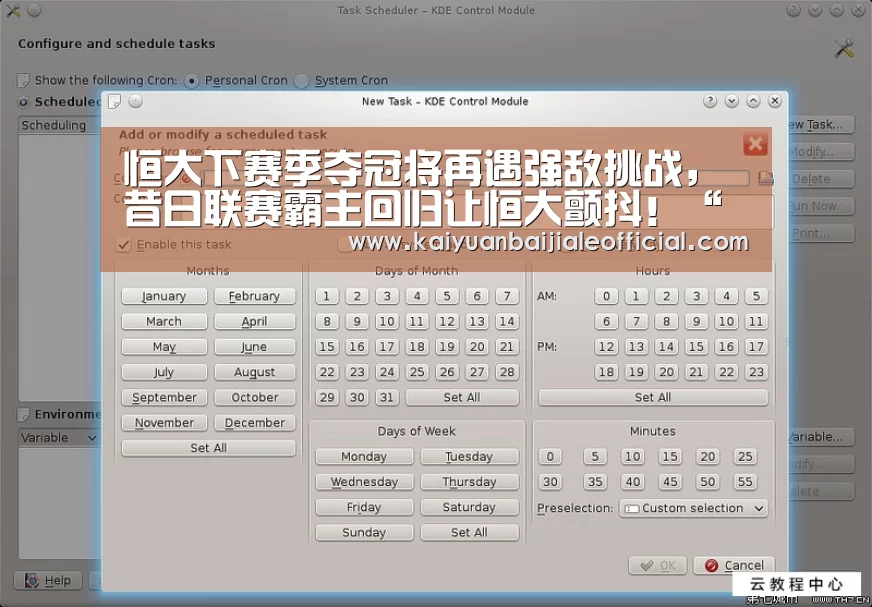
Task: Toggle the Thursday button
Action: [x=469, y=482]
